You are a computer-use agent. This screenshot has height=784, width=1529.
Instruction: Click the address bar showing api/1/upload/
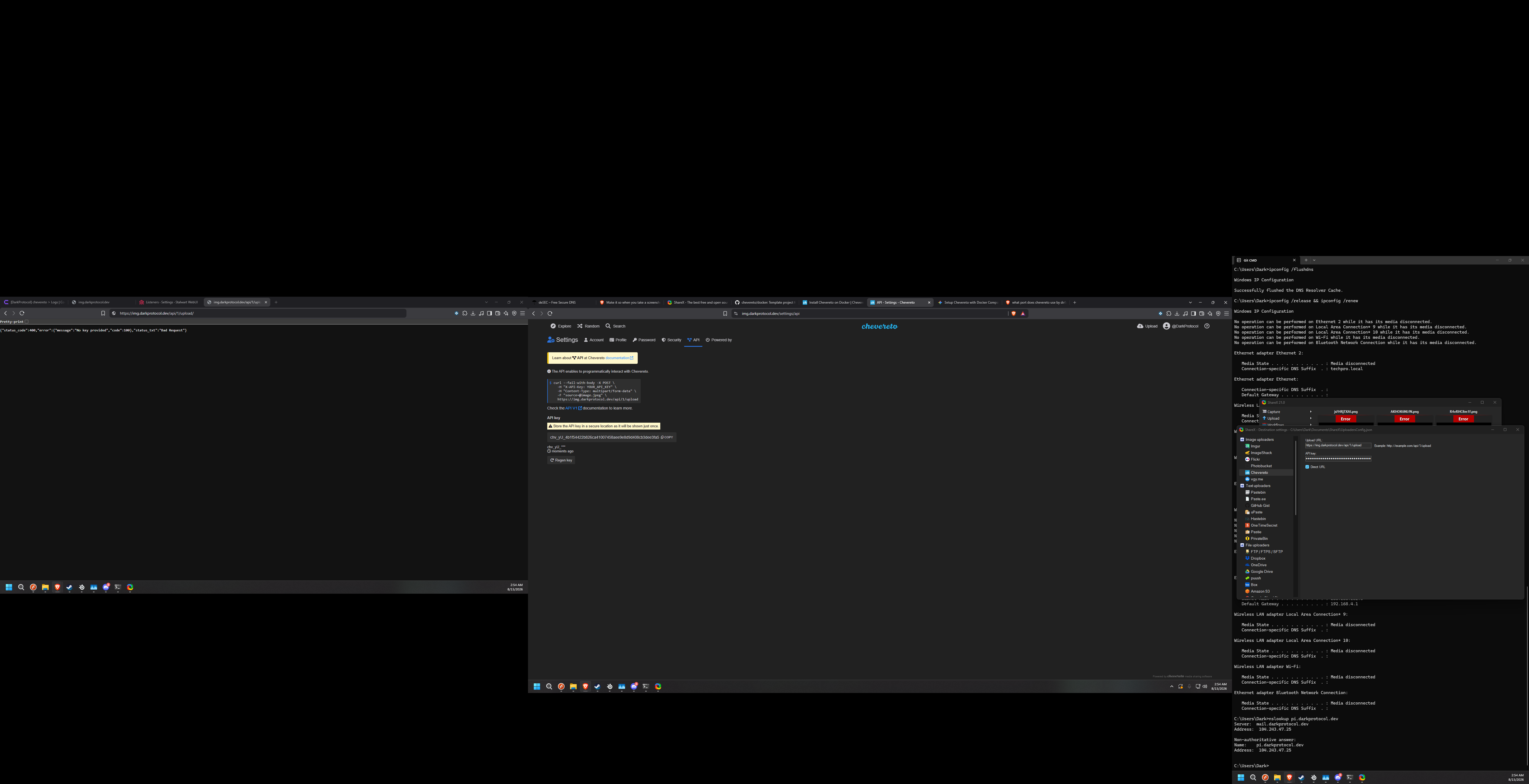coord(258,313)
